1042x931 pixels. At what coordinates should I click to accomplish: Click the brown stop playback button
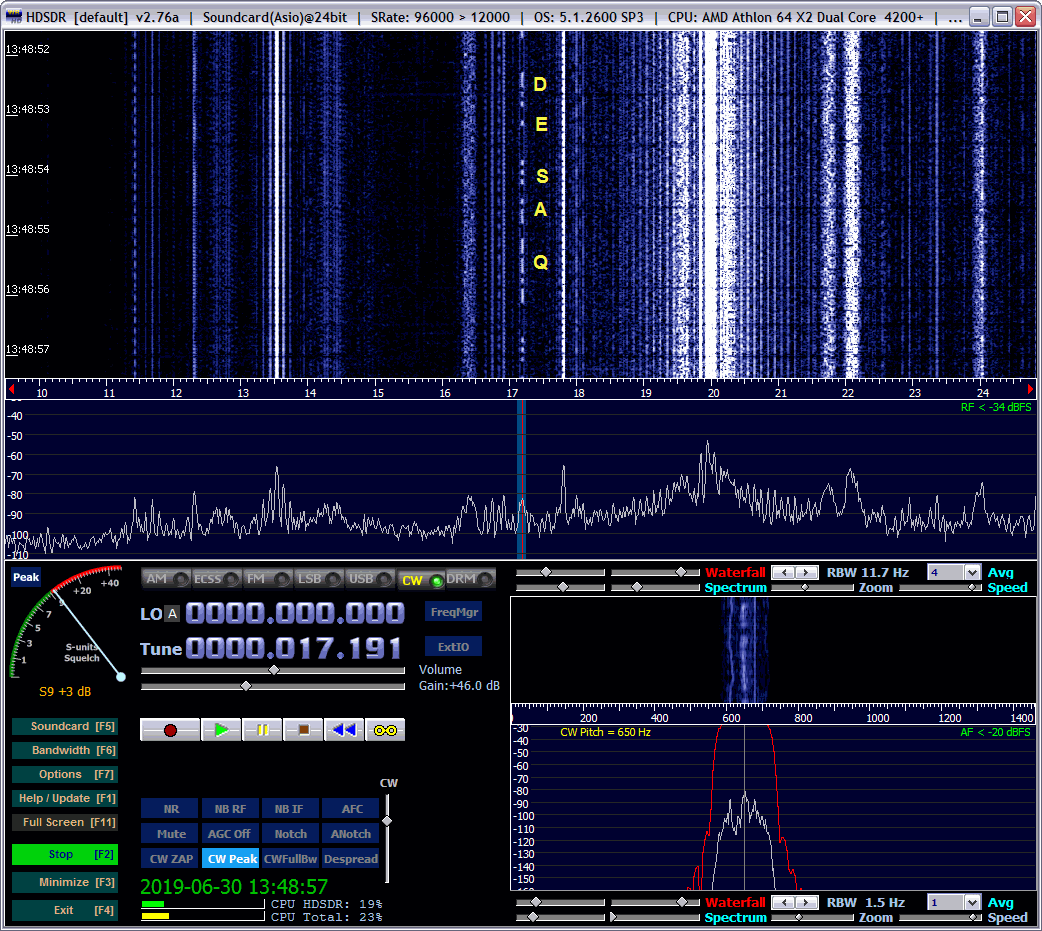(303, 730)
